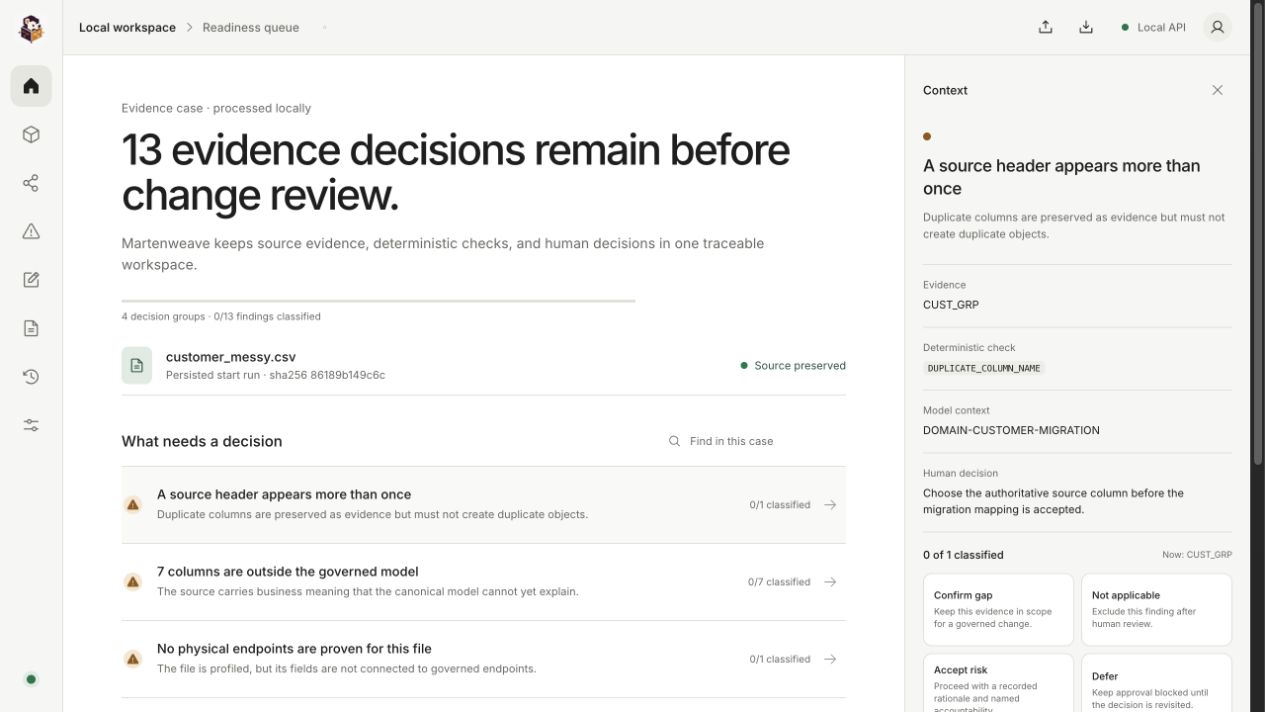The image size is (1265, 712).
Task: Click the download icon in top bar
Action: [x=1086, y=28]
